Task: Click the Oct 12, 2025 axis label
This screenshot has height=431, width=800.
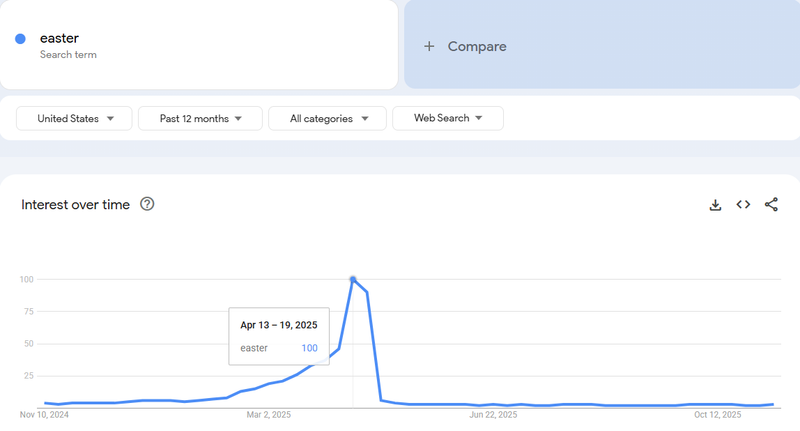Action: click(717, 415)
